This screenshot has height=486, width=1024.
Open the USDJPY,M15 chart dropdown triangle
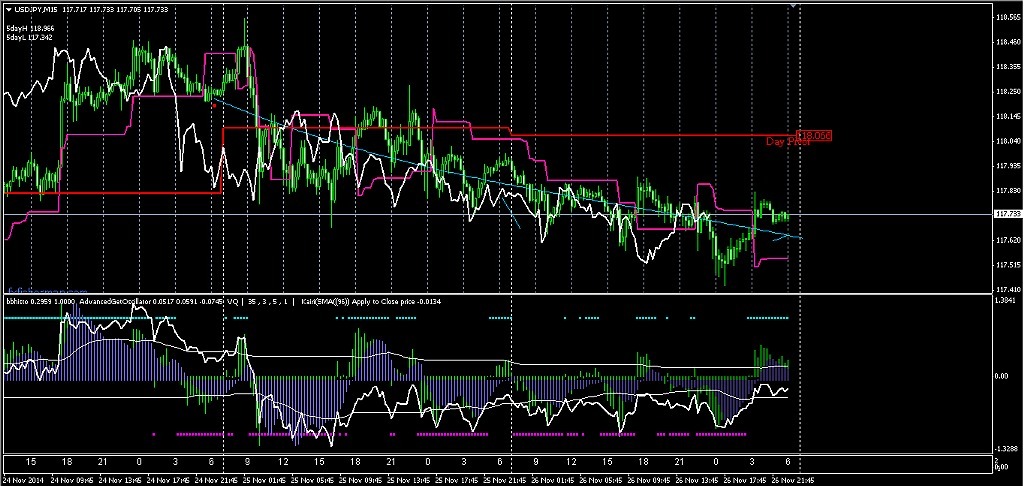[8, 10]
